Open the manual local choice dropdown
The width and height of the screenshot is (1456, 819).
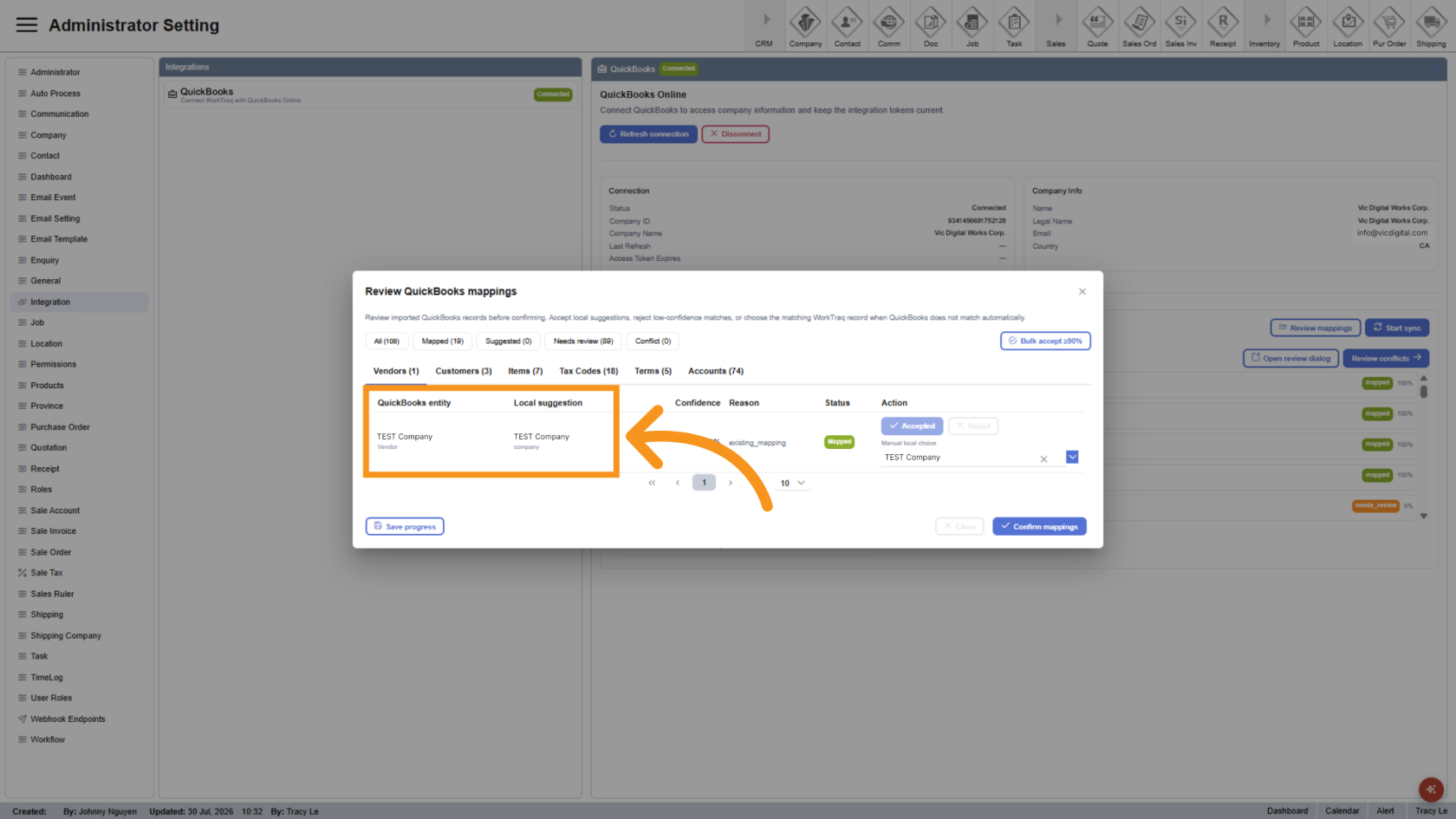pyautogui.click(x=1072, y=457)
